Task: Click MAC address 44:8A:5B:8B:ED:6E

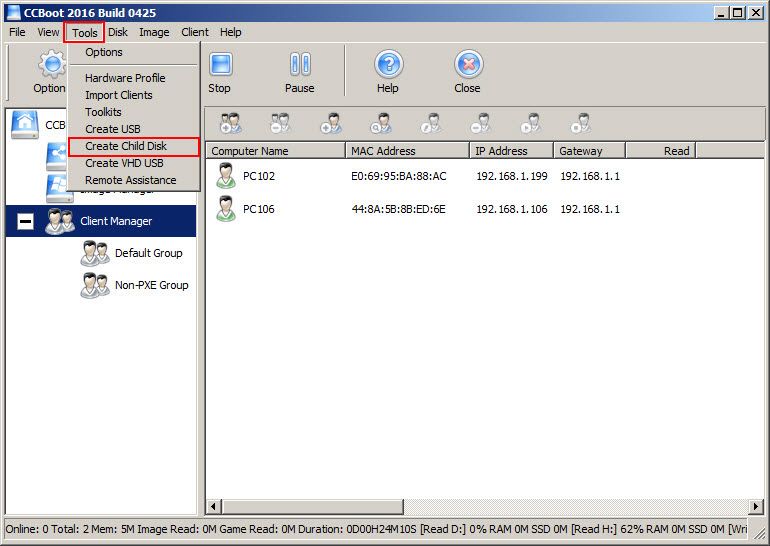Action: (x=399, y=209)
